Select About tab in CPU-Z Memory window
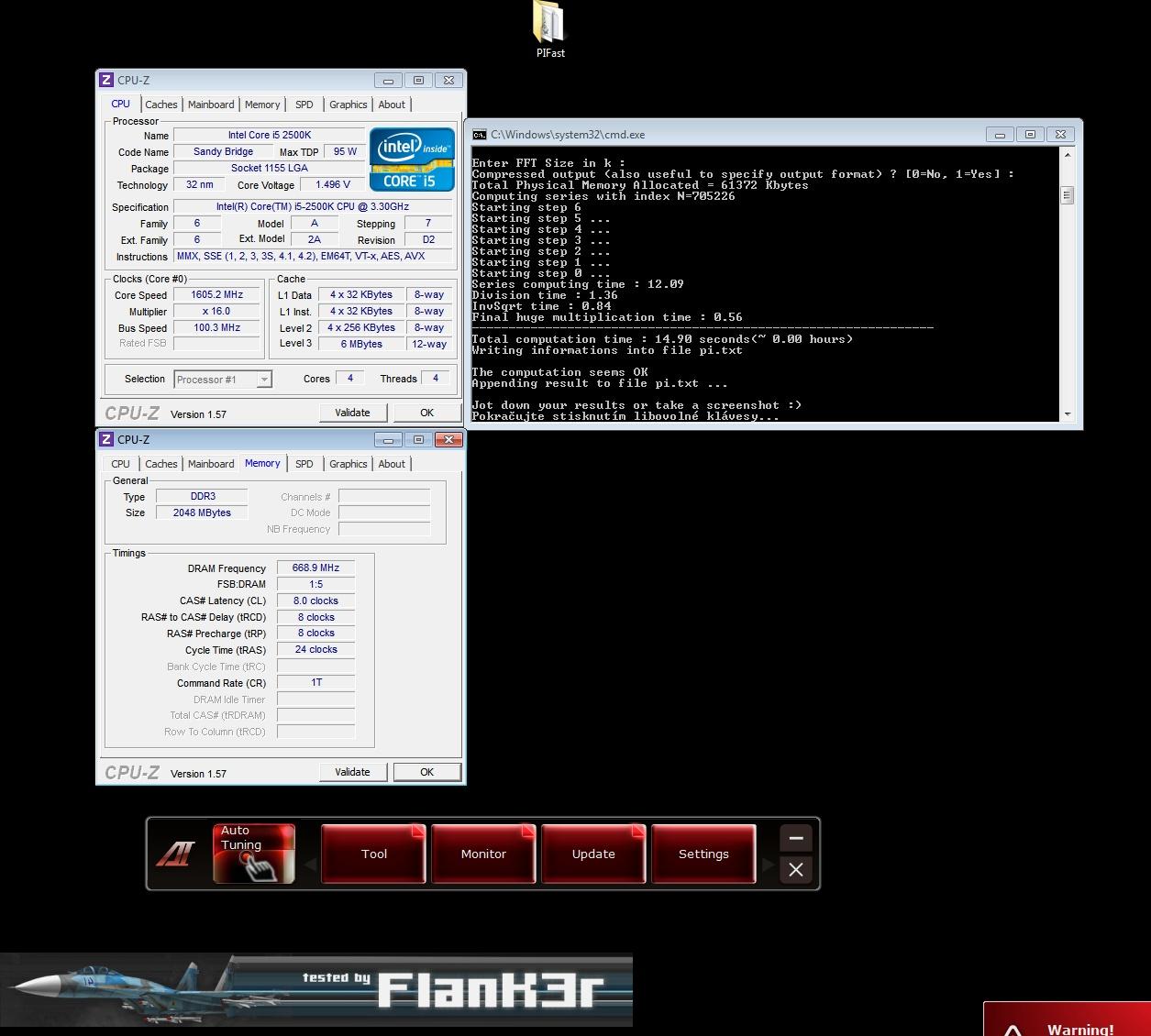 coord(392,465)
